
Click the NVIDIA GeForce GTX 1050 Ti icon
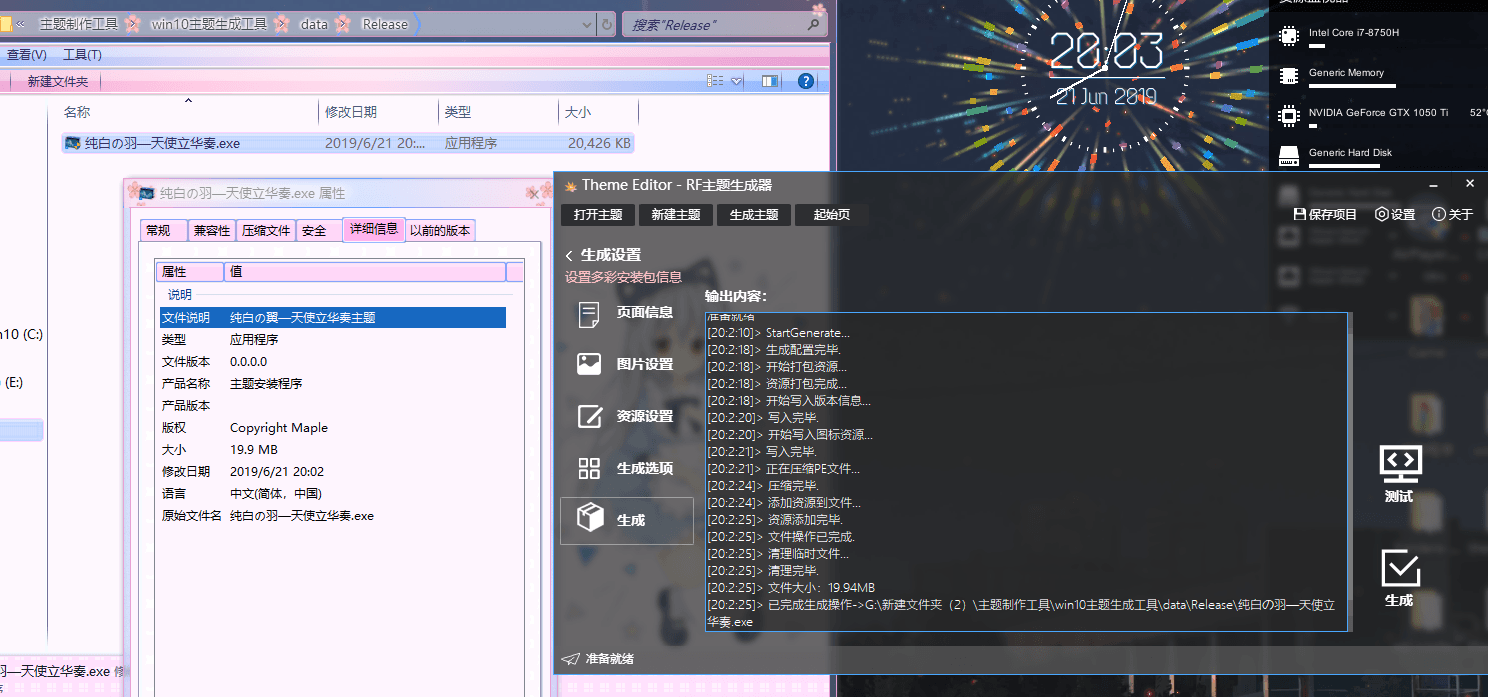tap(1289, 115)
